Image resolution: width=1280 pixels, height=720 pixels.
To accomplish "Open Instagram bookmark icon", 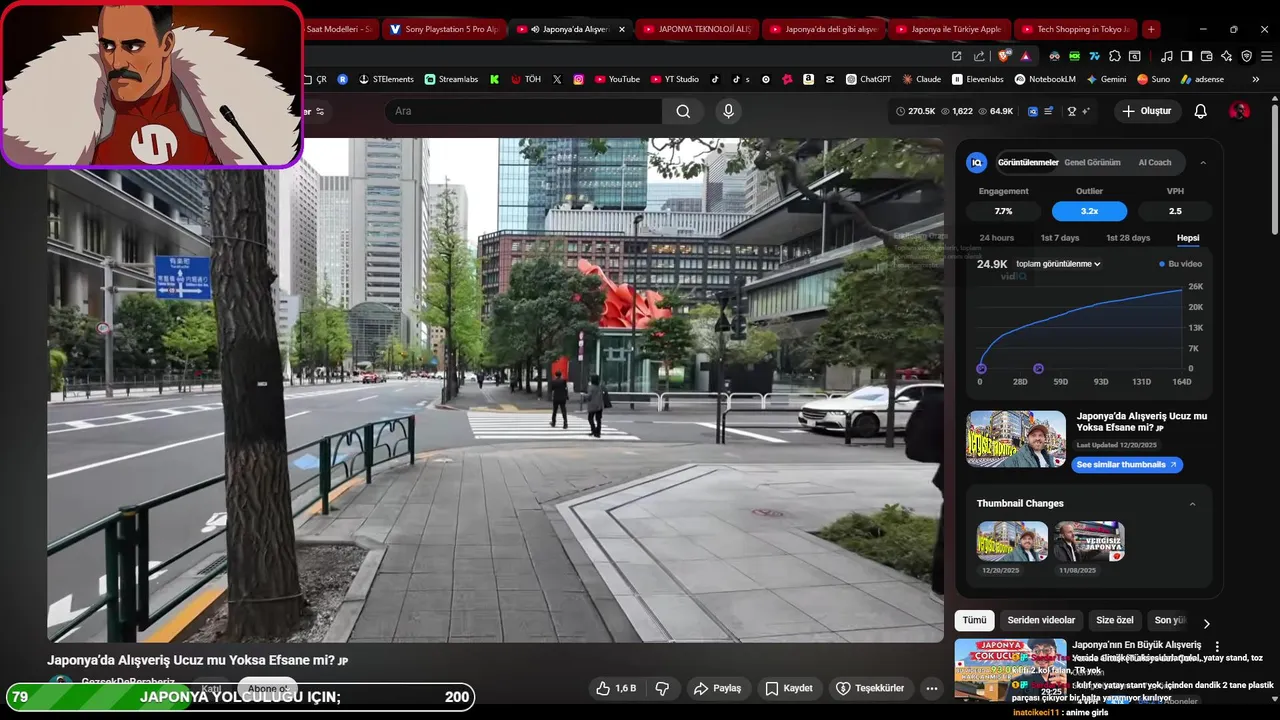I will click(x=578, y=79).
